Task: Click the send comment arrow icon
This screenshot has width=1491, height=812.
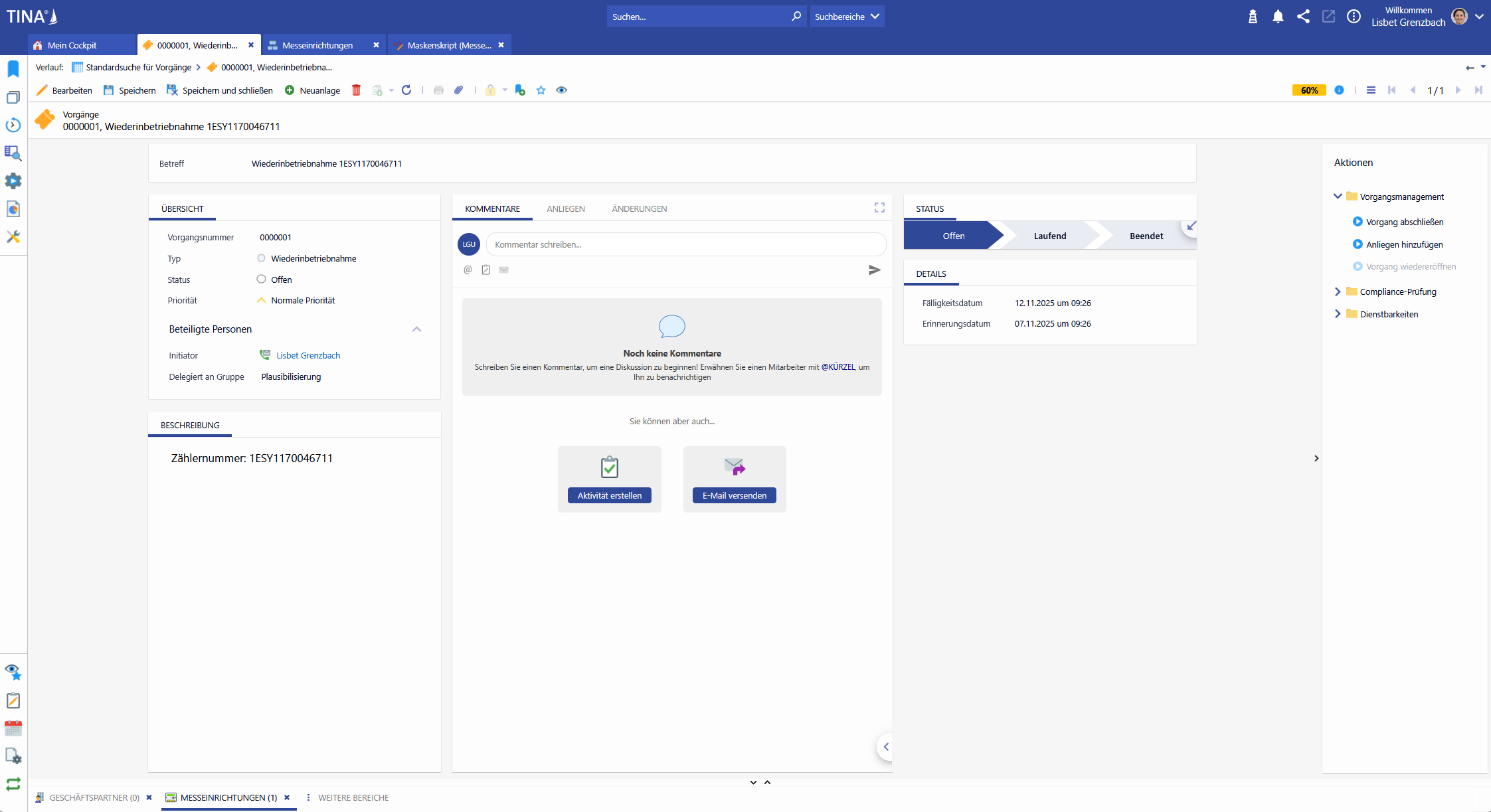Action: coord(875,270)
